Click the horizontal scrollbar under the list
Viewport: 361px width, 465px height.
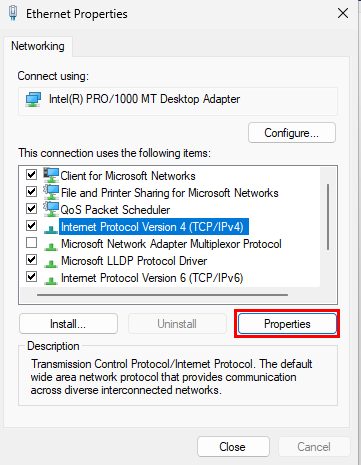[x=162, y=295]
